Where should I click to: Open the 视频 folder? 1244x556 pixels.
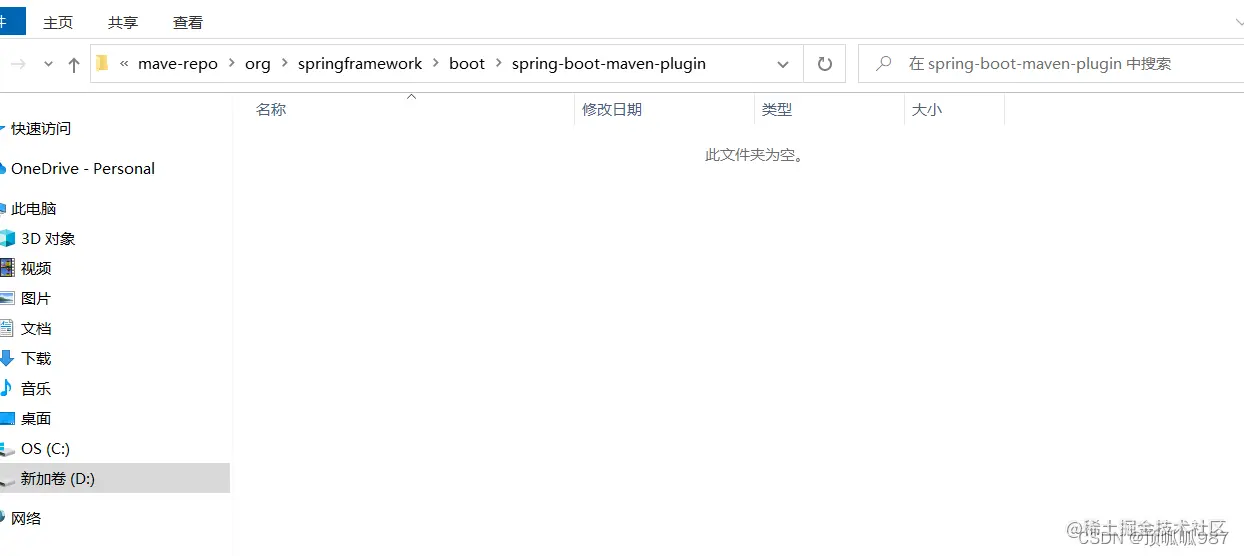(x=36, y=269)
